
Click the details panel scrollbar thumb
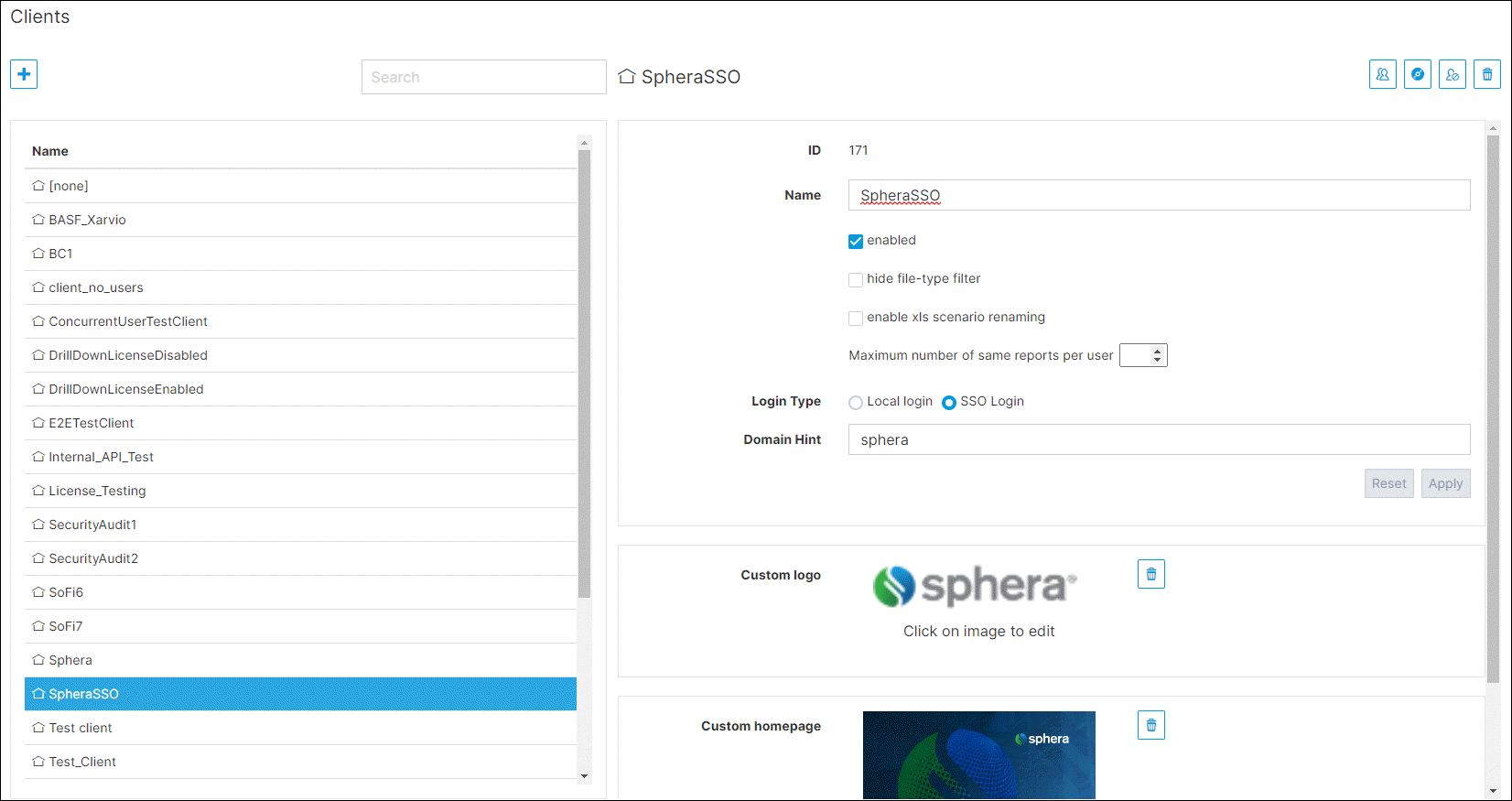[1493, 409]
